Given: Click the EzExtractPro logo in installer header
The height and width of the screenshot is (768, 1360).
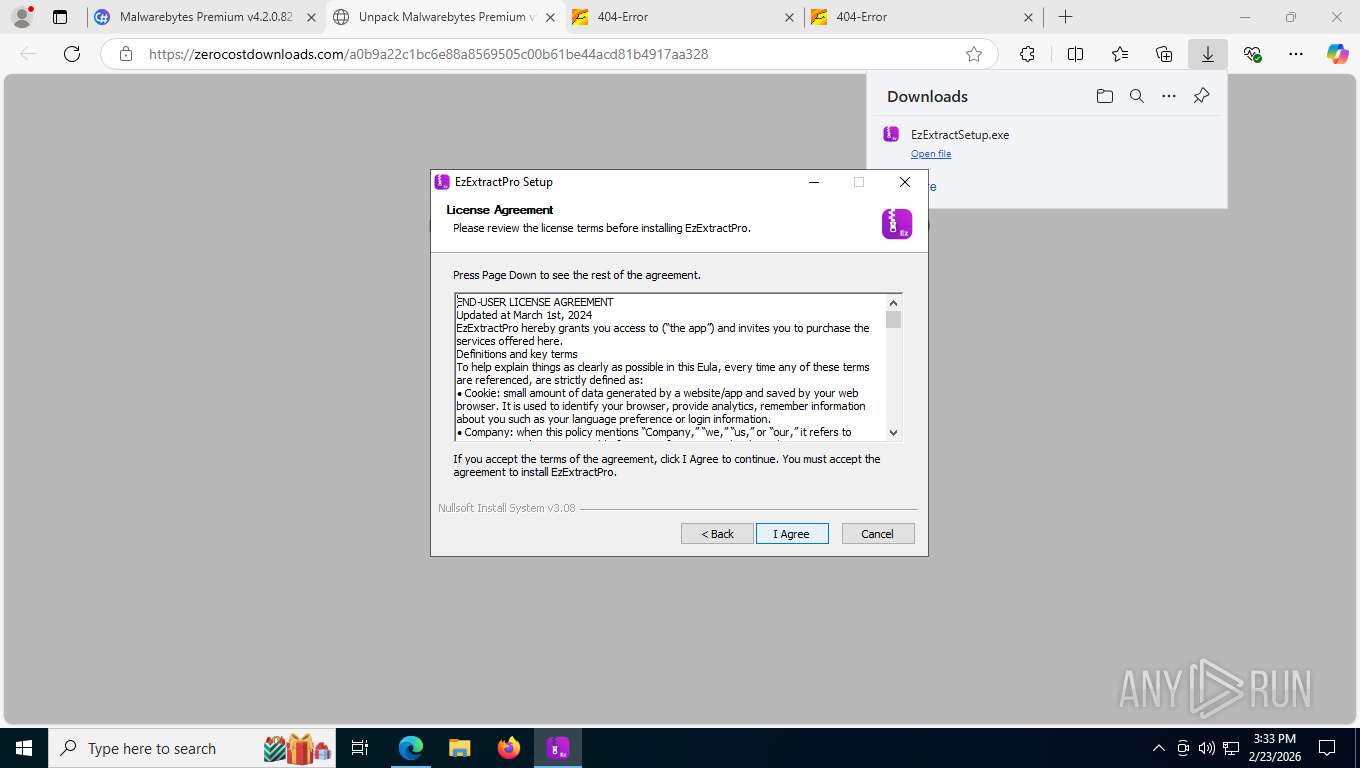Looking at the screenshot, I should click(897, 224).
